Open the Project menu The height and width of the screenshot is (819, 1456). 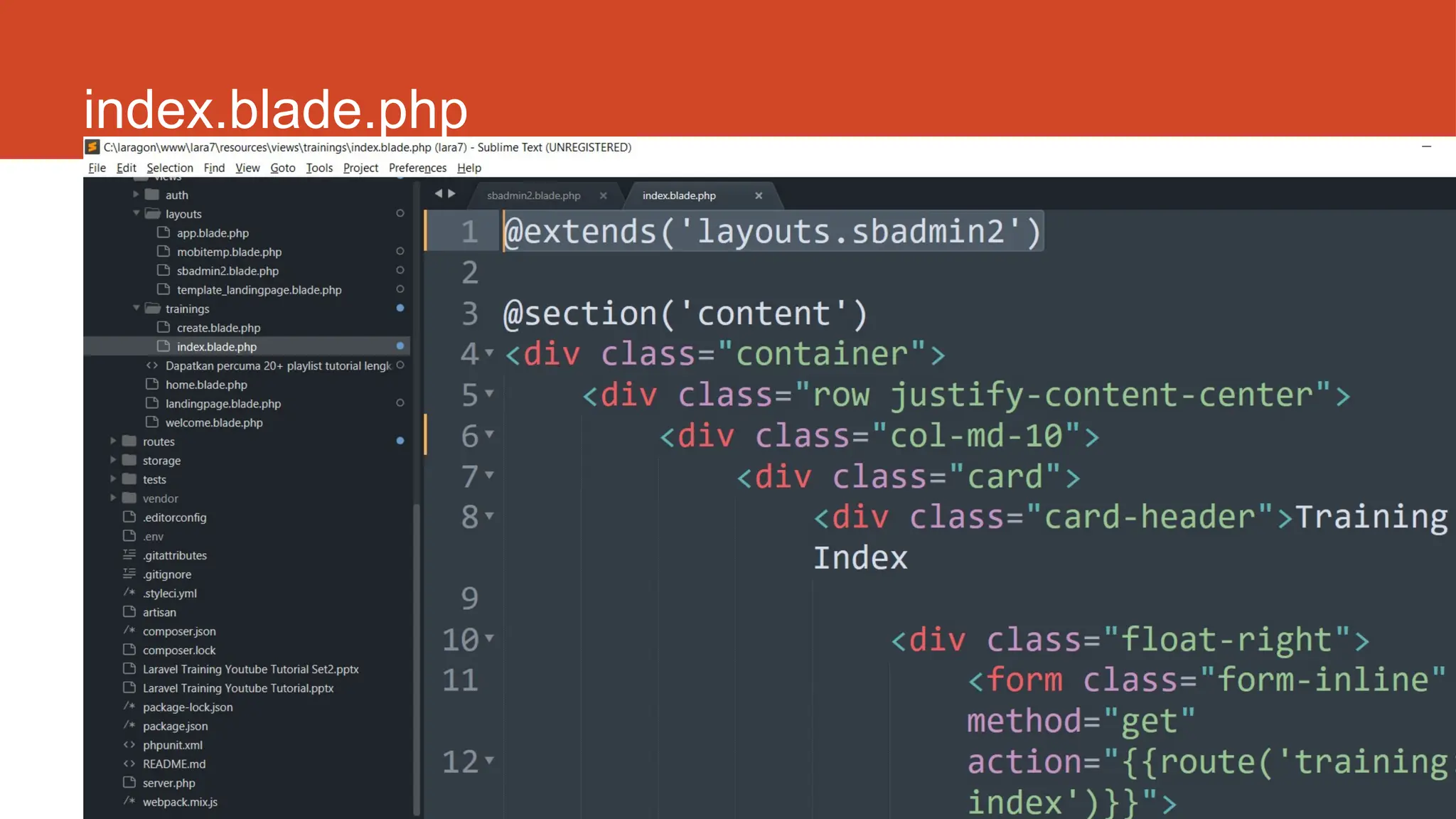click(360, 168)
